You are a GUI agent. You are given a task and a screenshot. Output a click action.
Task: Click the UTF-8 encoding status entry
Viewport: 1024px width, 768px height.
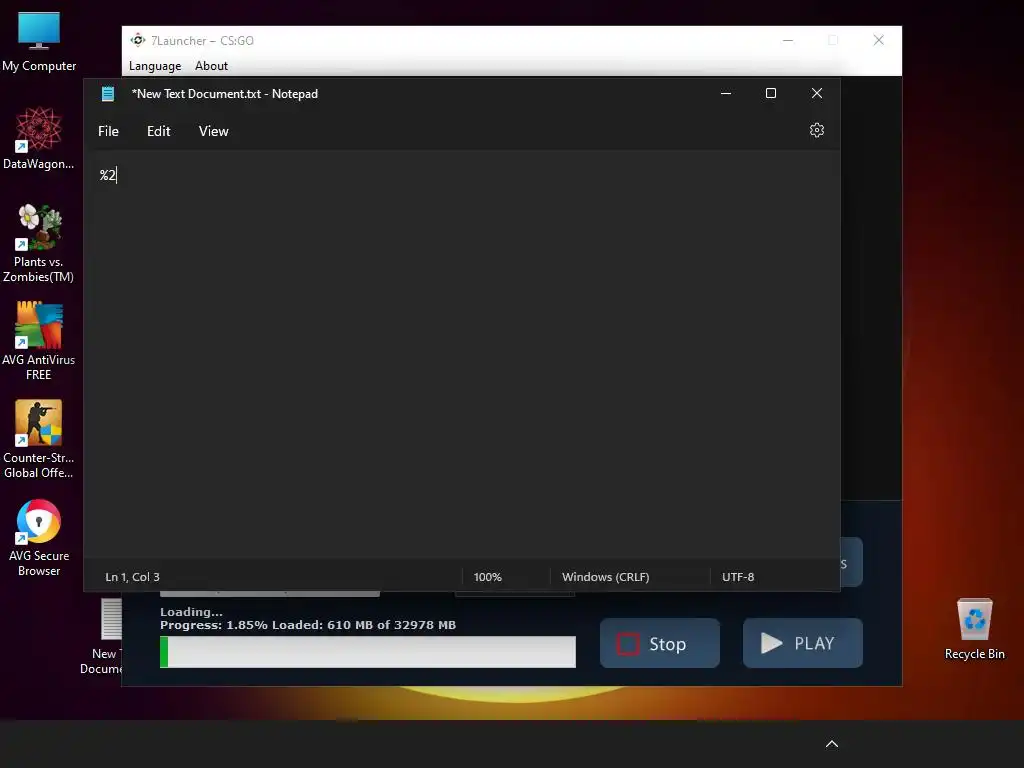coord(738,577)
